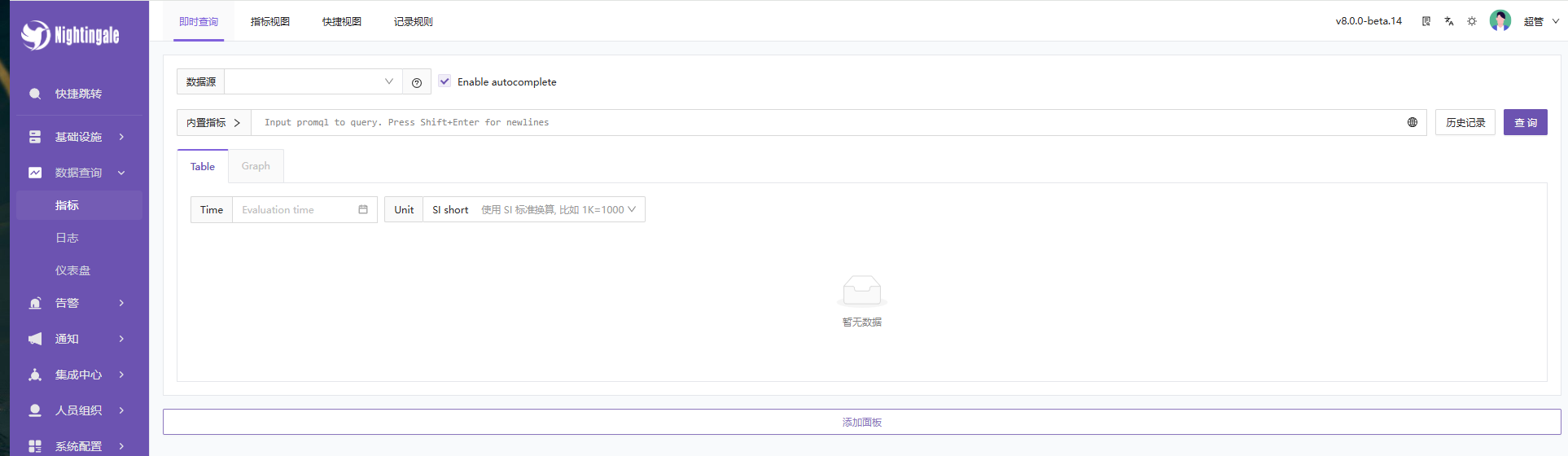
Task: Click the help question mark beside 数据源
Action: (x=417, y=82)
